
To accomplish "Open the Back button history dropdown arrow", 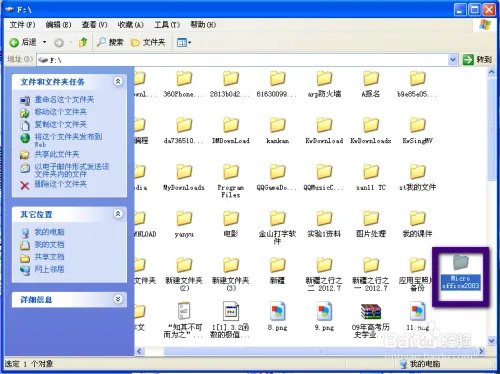I will point(44,42).
